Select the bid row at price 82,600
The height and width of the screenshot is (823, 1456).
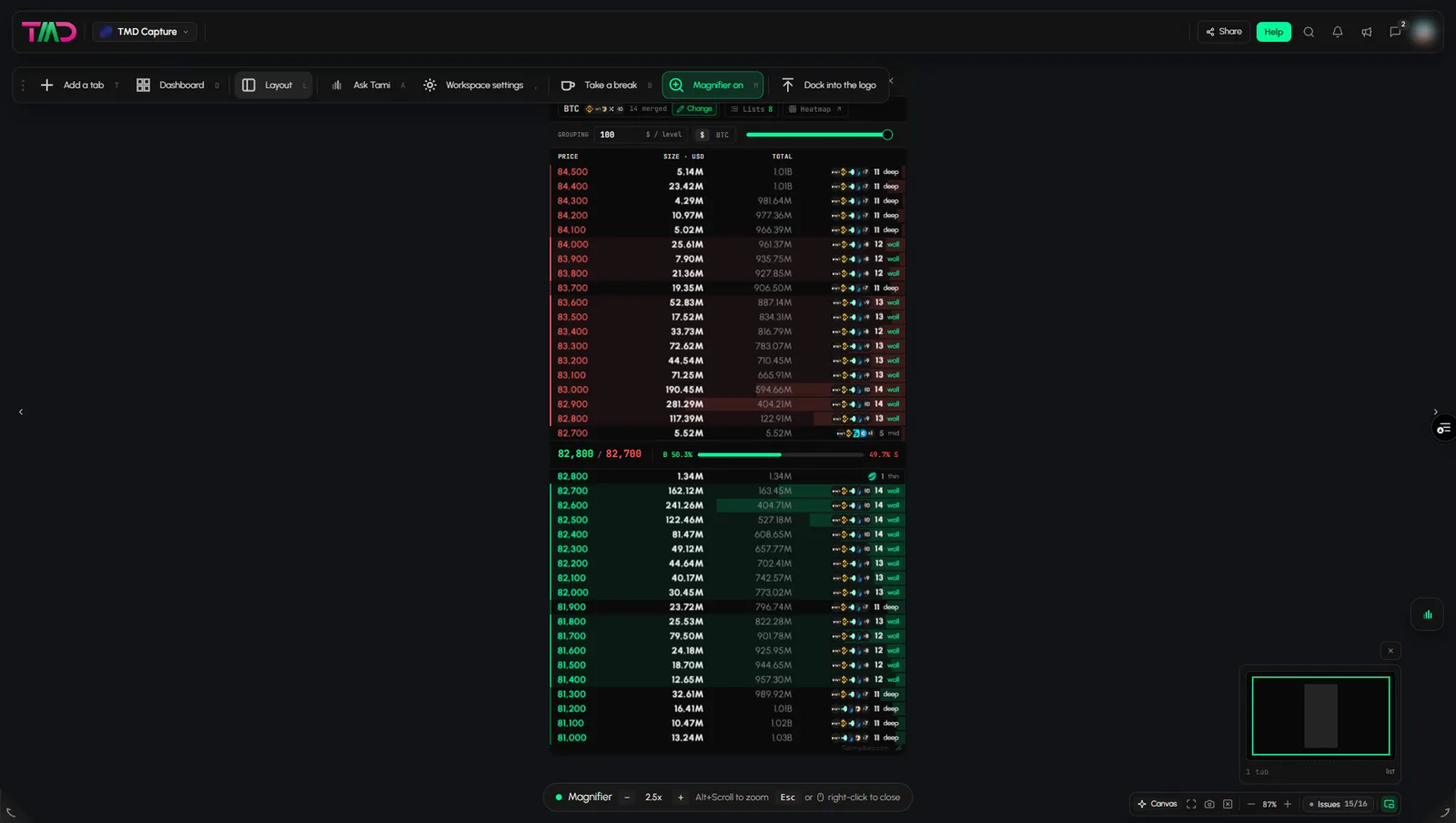pos(728,505)
